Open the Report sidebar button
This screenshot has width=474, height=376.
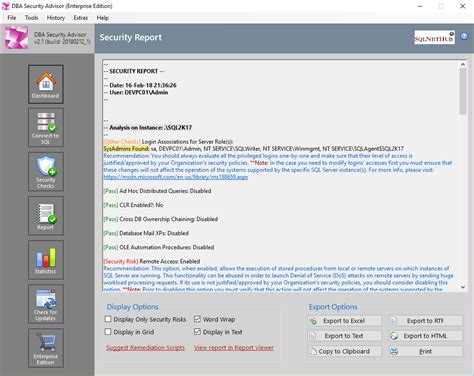[x=46, y=216]
